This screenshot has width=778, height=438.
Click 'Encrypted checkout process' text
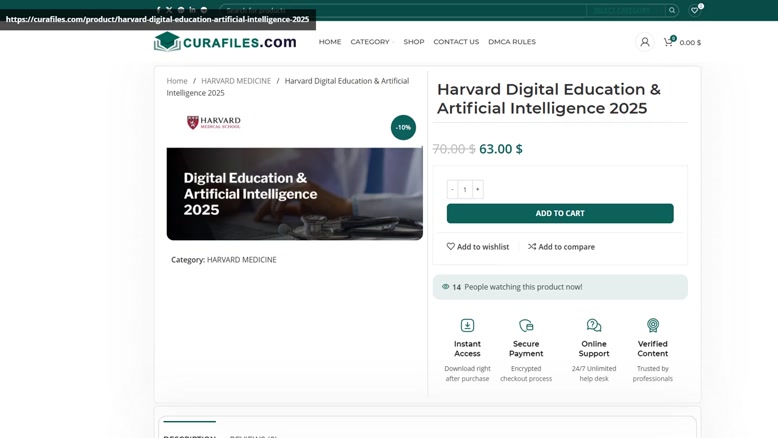coord(526,374)
